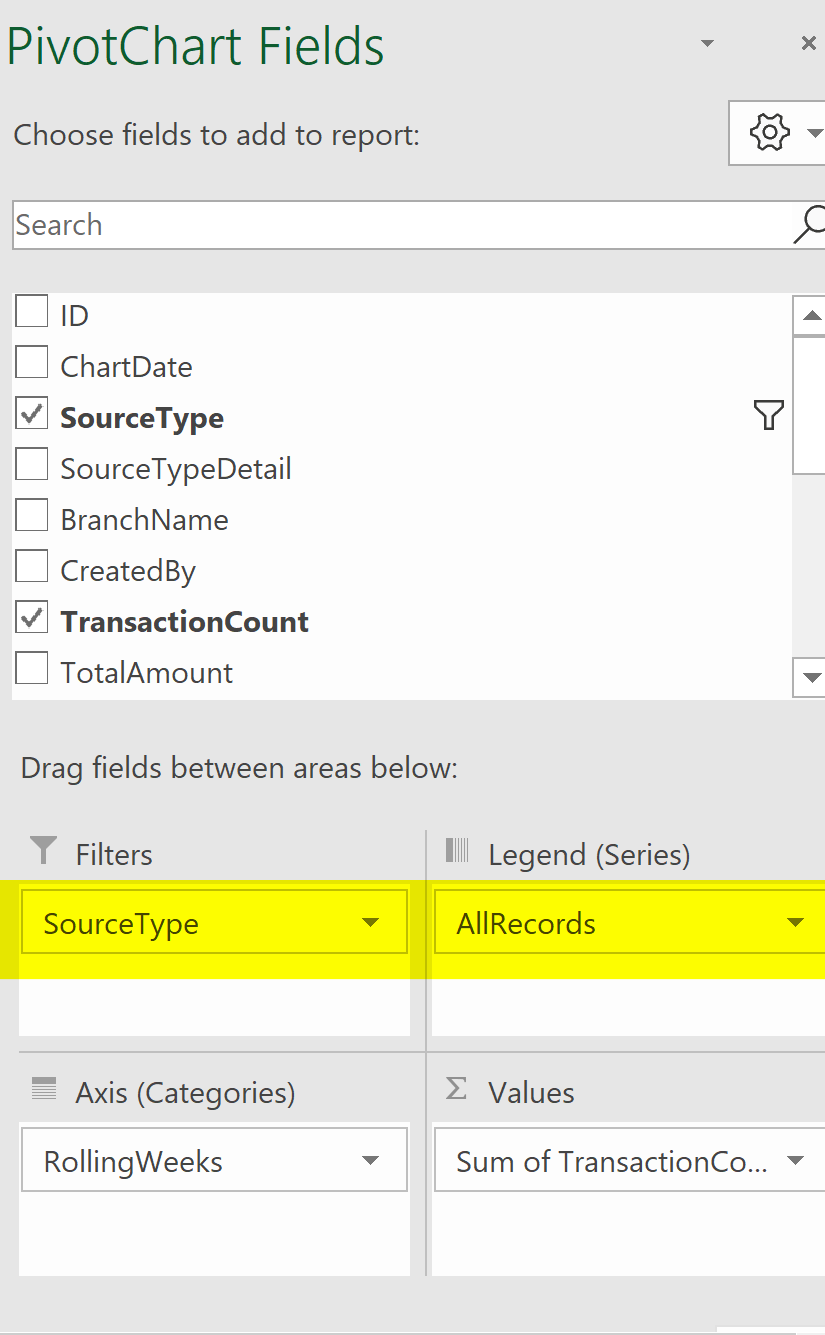The image size is (825, 1335).
Task: Enable the ChartDate field checkbox
Action: [x=32, y=363]
